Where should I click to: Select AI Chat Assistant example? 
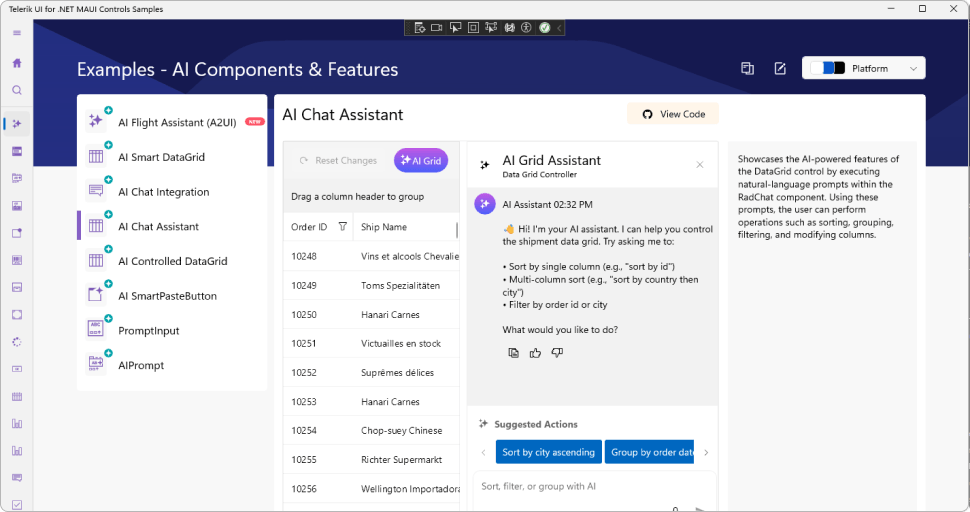173,226
